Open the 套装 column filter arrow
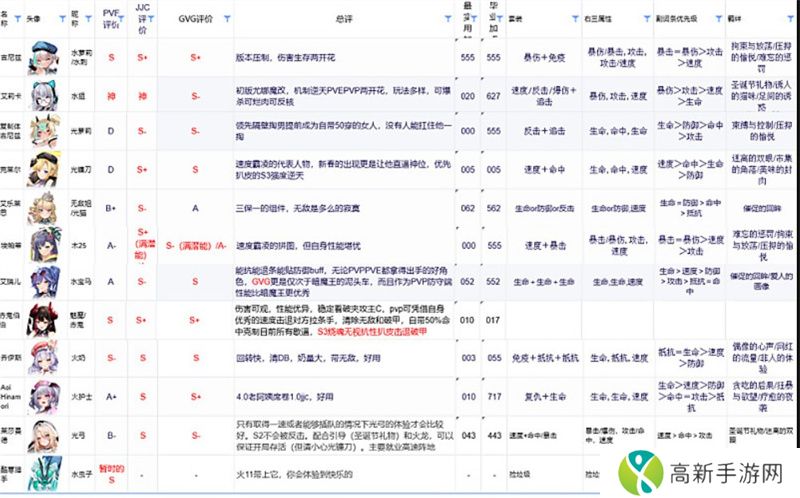 click(575, 19)
